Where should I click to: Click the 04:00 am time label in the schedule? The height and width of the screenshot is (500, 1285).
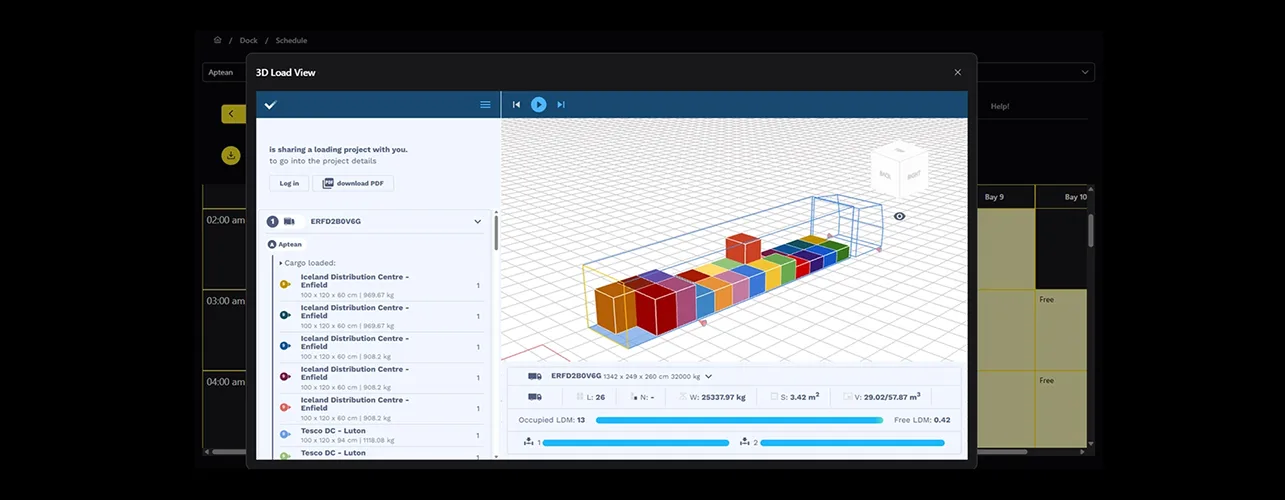(x=225, y=382)
